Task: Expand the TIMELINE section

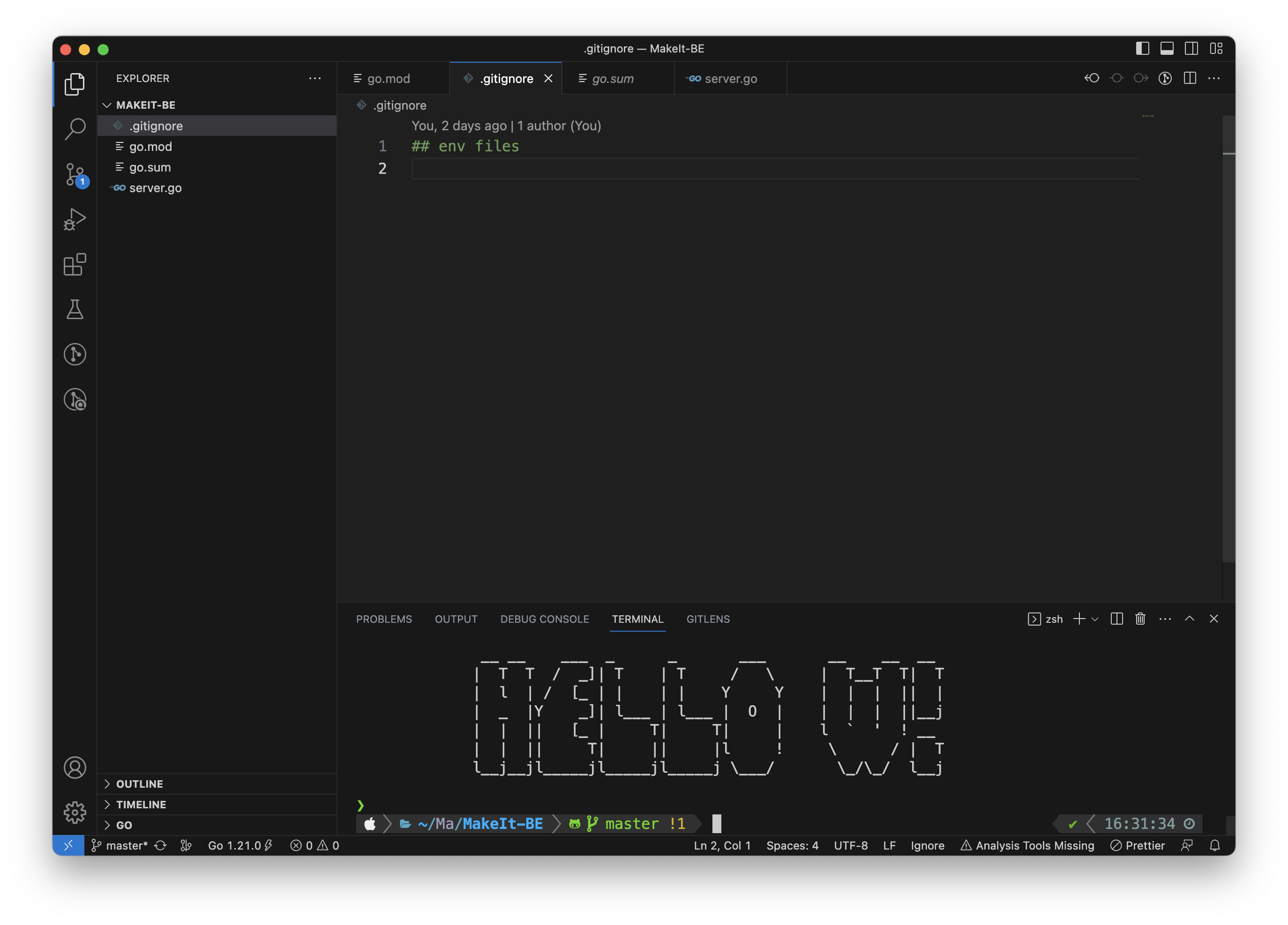Action: 141,805
